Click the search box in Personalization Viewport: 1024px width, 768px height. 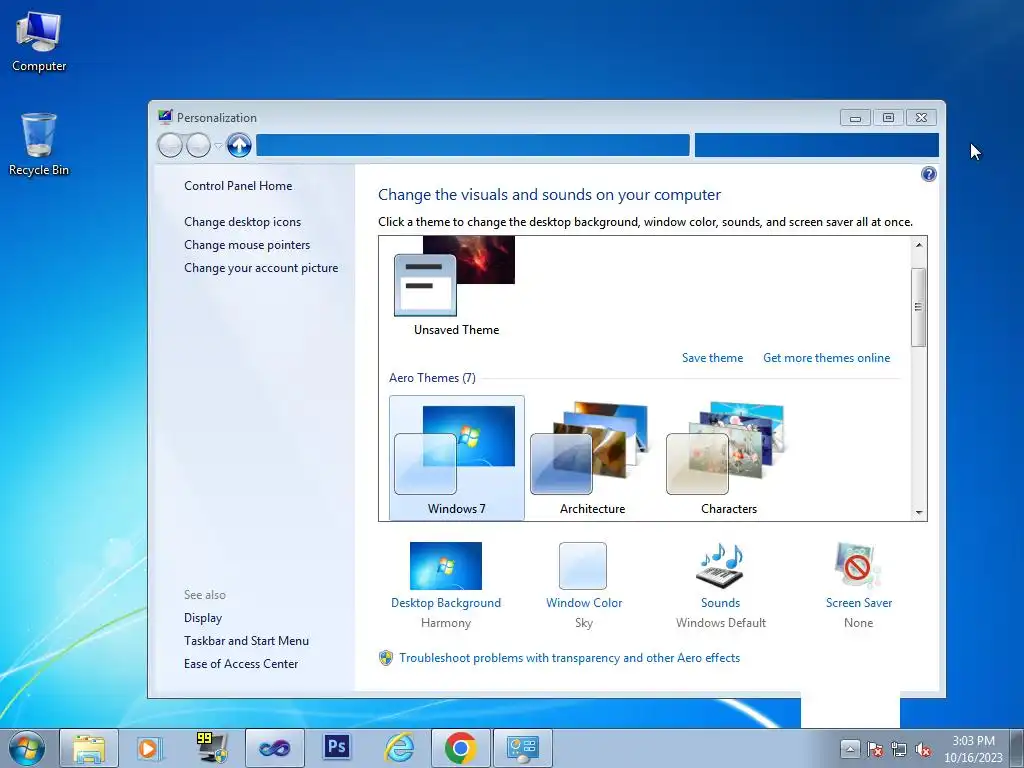click(816, 145)
